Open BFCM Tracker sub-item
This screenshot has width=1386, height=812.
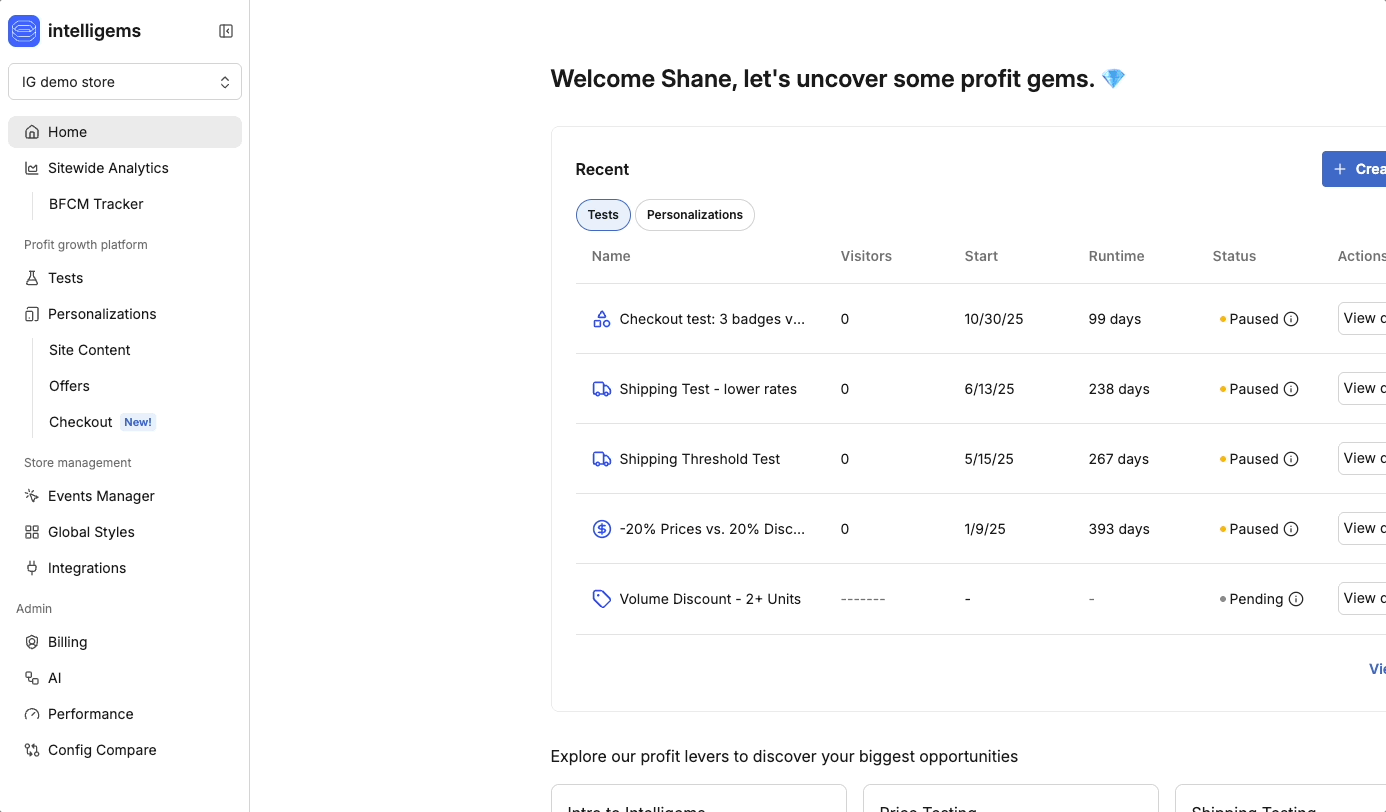click(96, 204)
